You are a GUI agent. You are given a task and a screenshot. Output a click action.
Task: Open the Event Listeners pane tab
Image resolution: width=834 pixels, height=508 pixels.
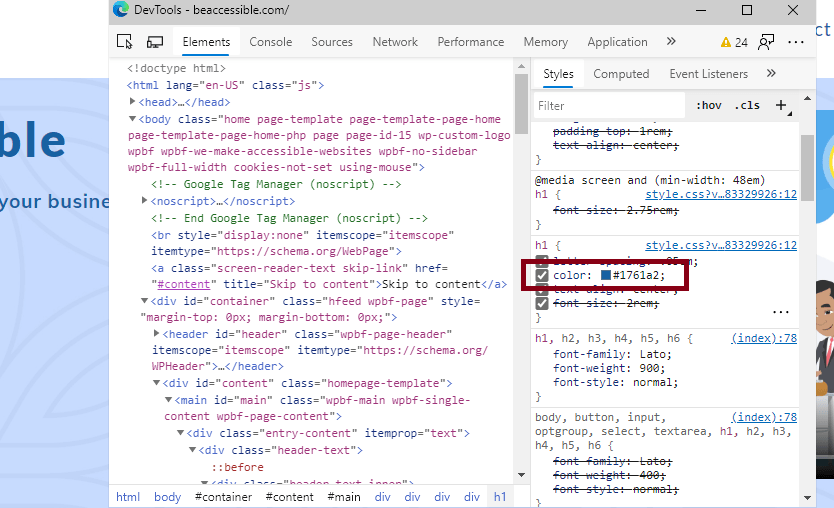pos(708,74)
